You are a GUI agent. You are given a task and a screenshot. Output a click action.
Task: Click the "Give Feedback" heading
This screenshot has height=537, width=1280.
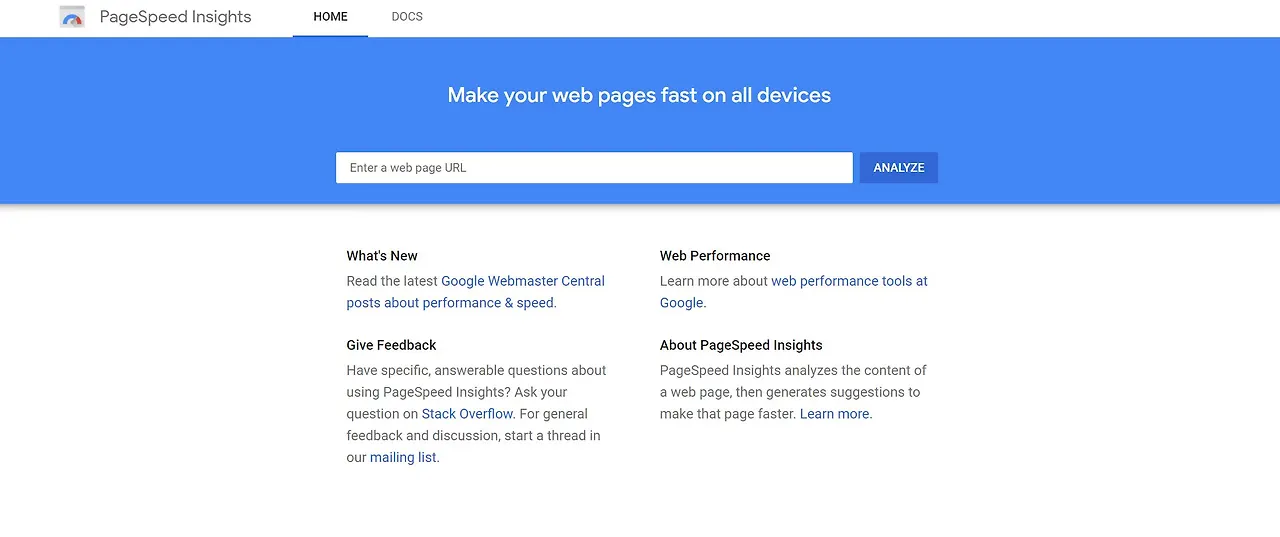391,345
